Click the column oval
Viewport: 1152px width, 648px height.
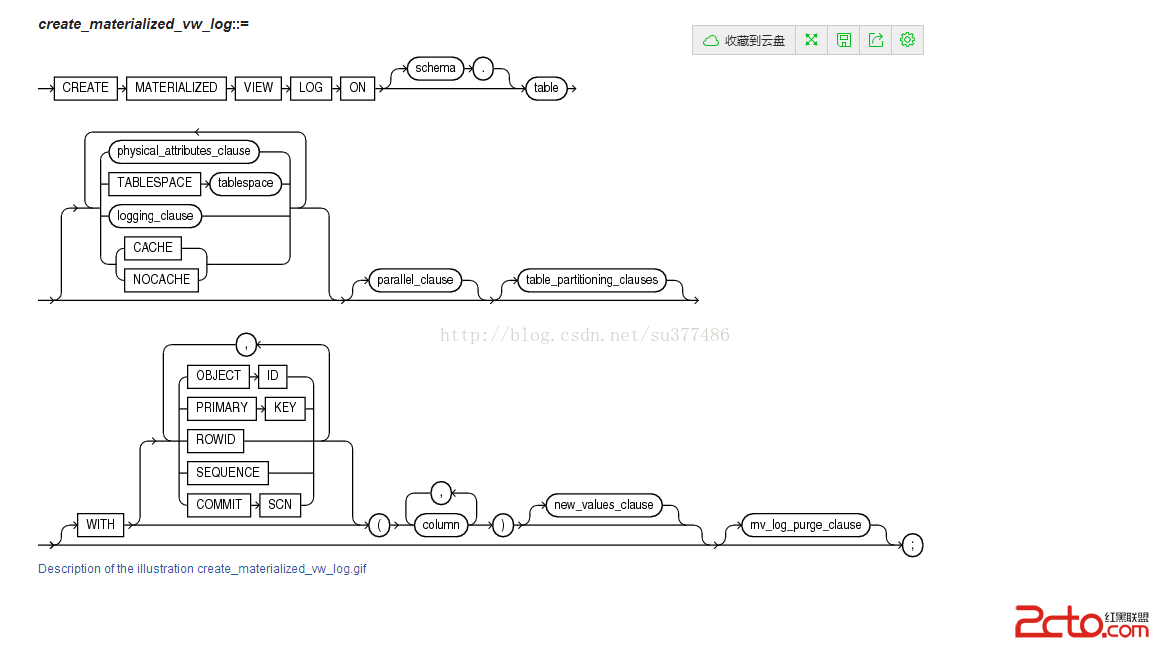pyautogui.click(x=441, y=525)
